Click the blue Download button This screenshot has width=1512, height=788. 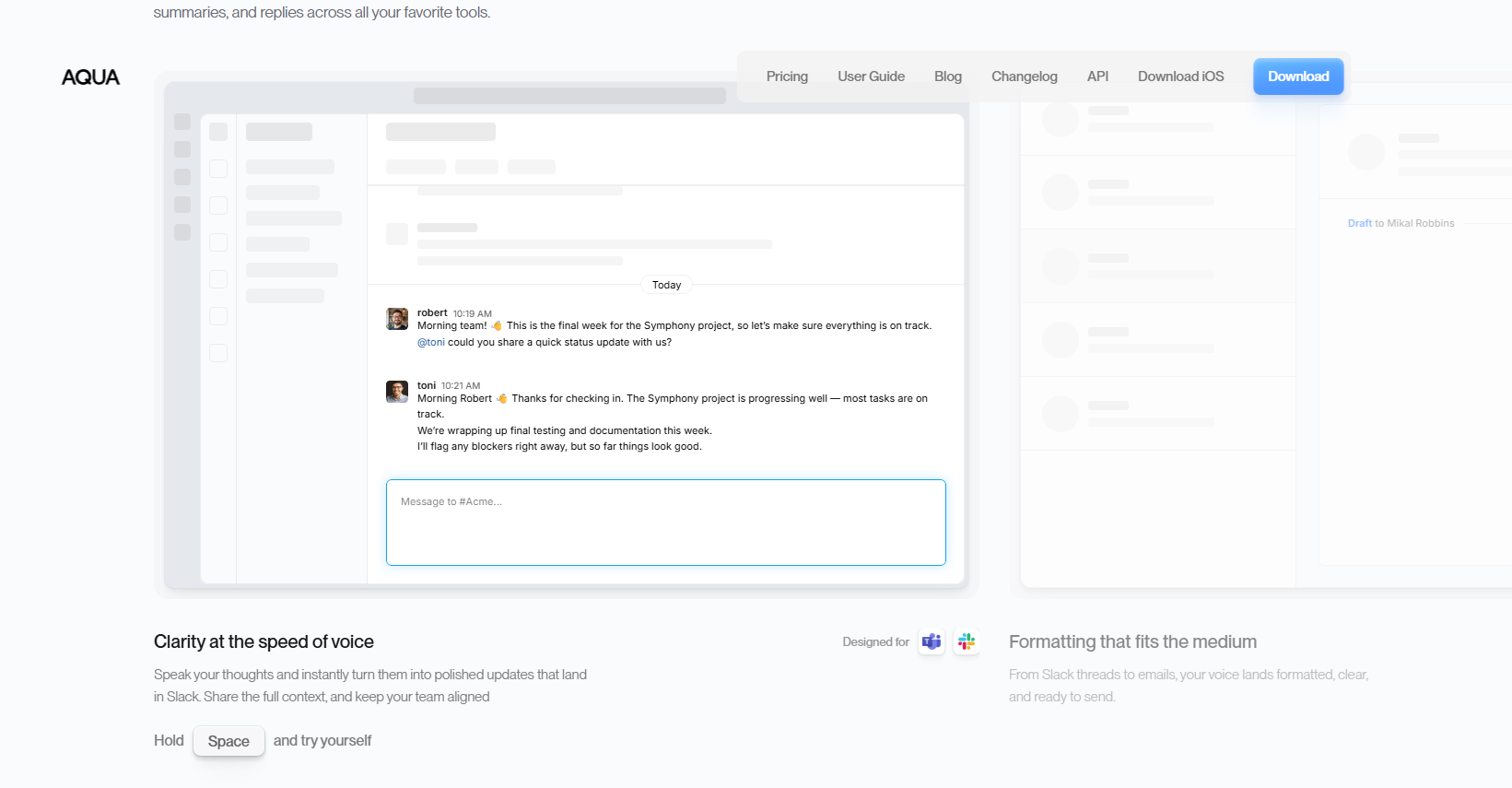click(x=1298, y=76)
